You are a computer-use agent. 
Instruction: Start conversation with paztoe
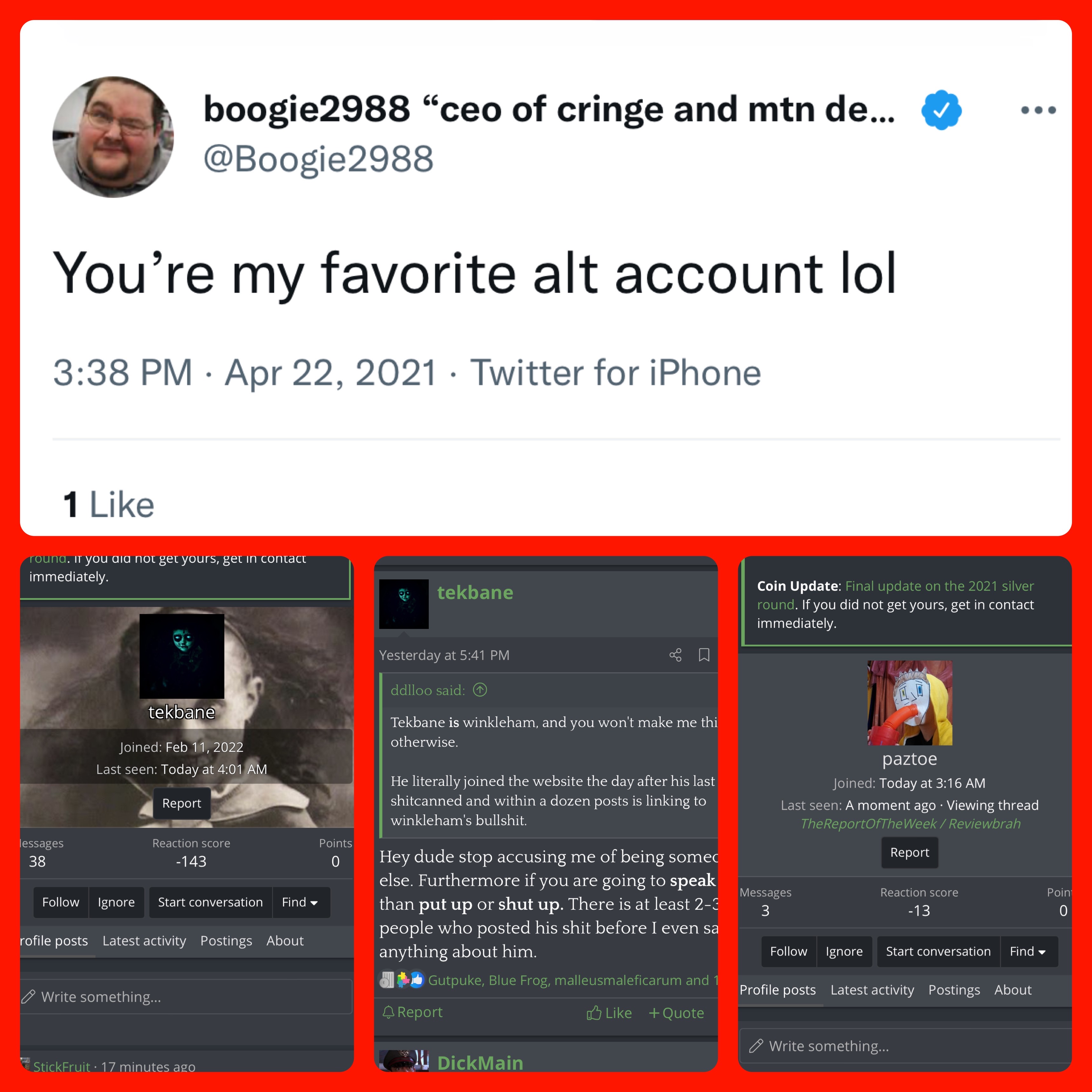point(938,951)
